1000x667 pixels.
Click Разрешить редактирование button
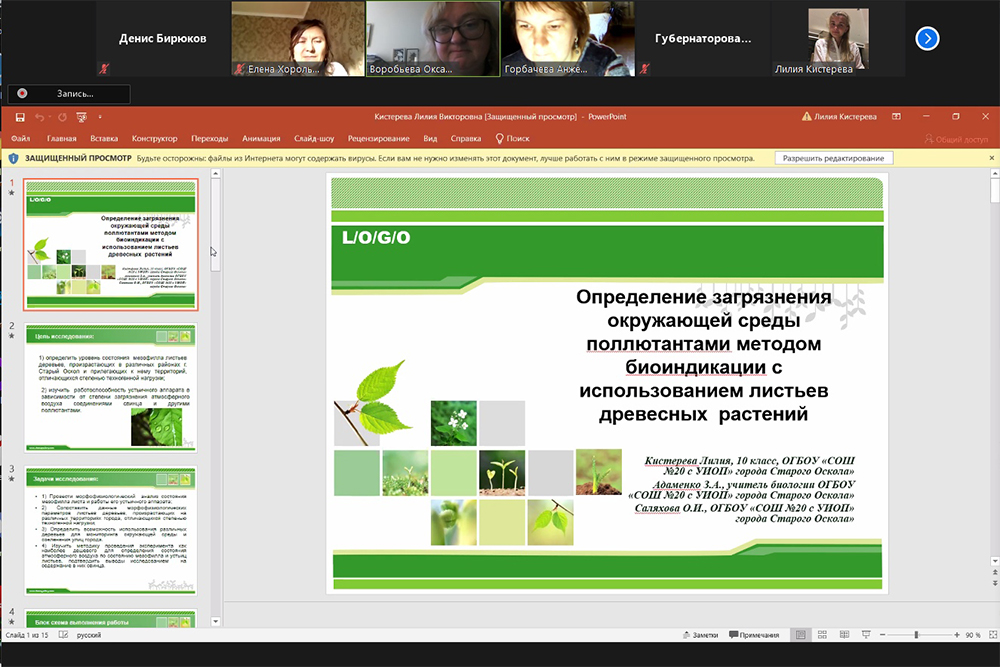tap(833, 158)
